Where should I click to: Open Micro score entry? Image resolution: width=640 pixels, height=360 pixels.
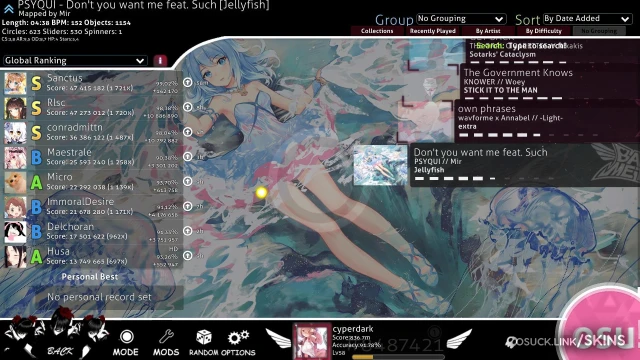[x=92, y=182]
